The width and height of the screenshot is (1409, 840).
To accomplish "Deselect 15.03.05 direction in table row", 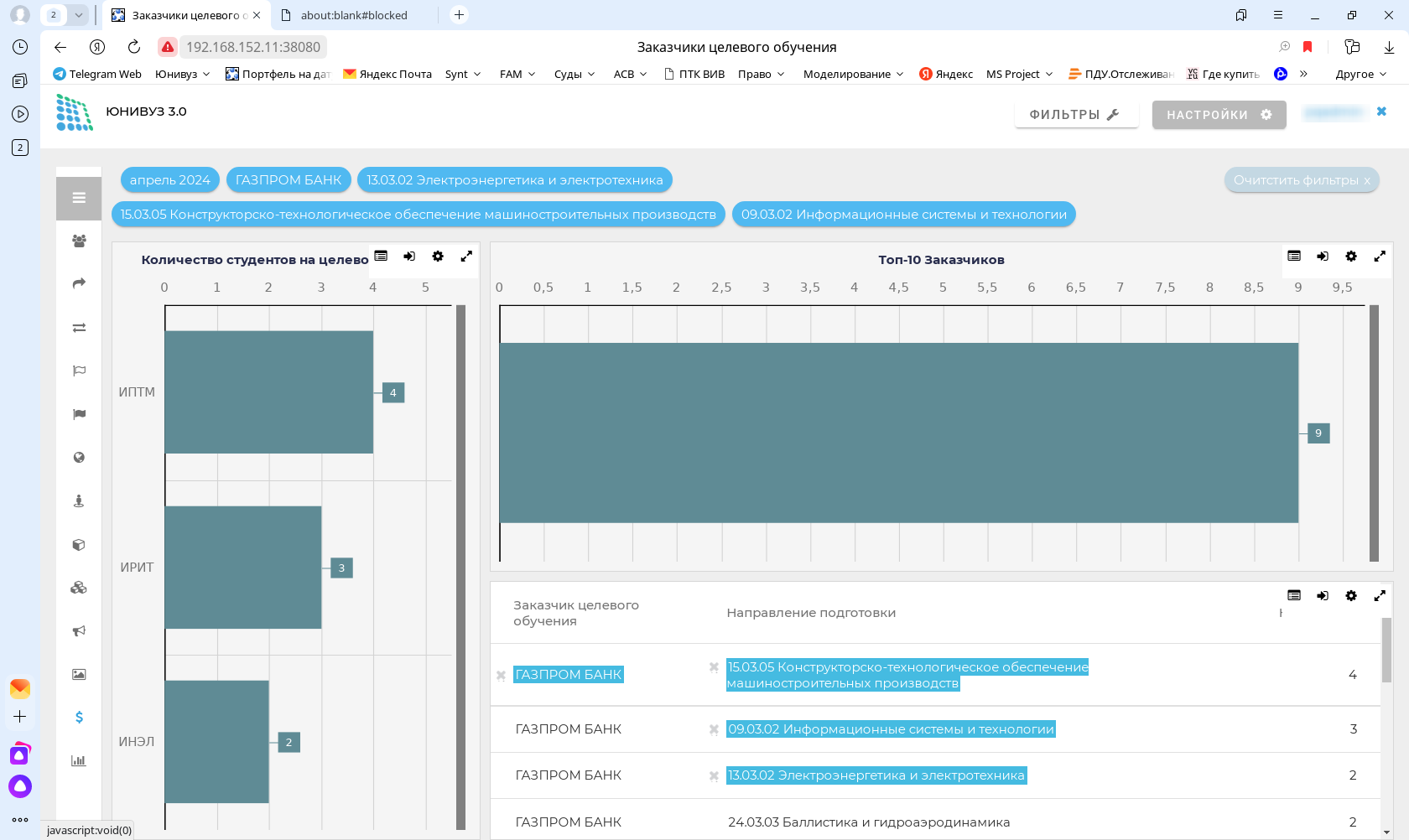I will tap(714, 667).
